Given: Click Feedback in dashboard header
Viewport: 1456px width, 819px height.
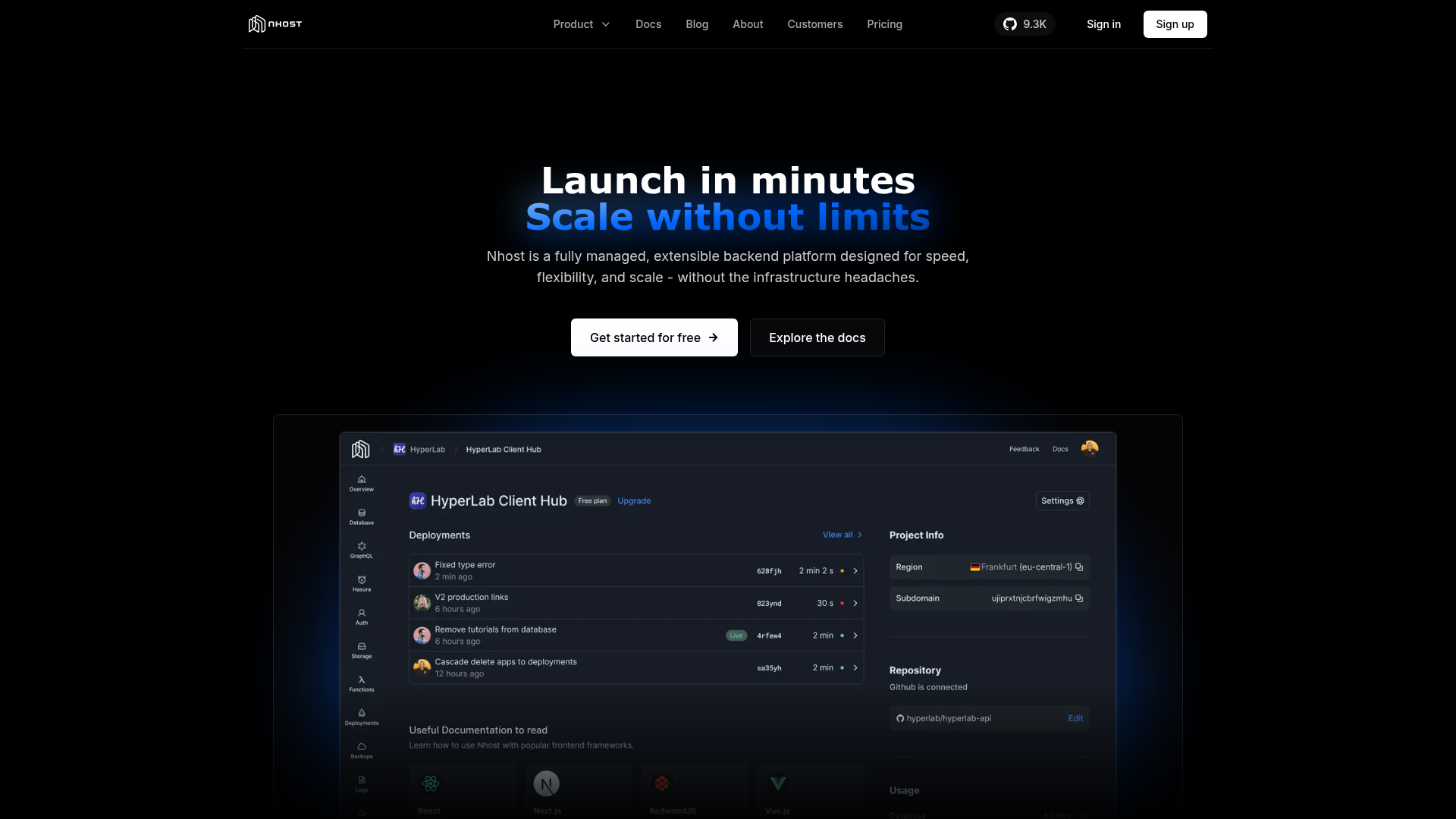Looking at the screenshot, I should pyautogui.click(x=1025, y=449).
